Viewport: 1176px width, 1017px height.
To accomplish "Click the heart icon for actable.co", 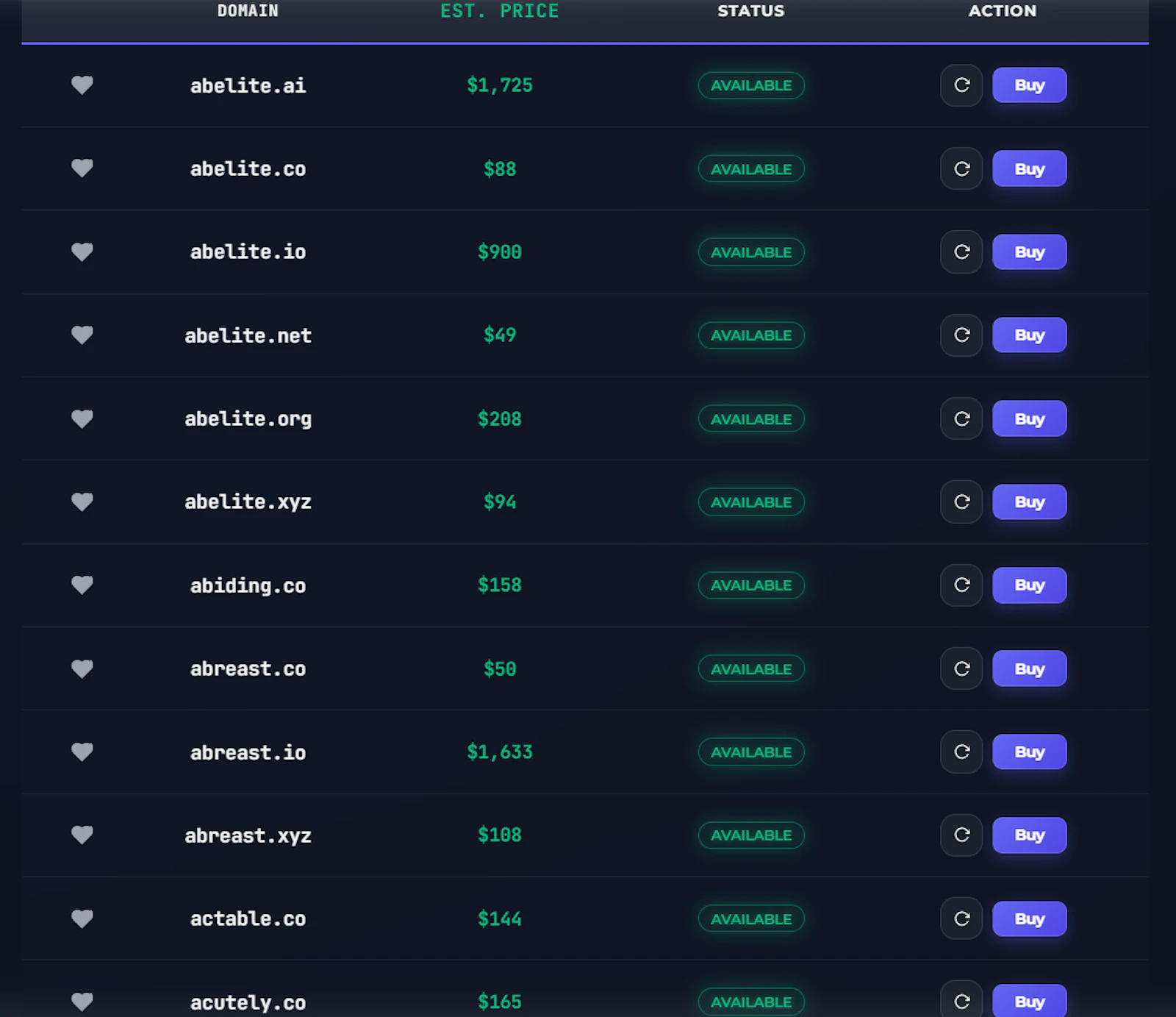I will pyautogui.click(x=82, y=918).
